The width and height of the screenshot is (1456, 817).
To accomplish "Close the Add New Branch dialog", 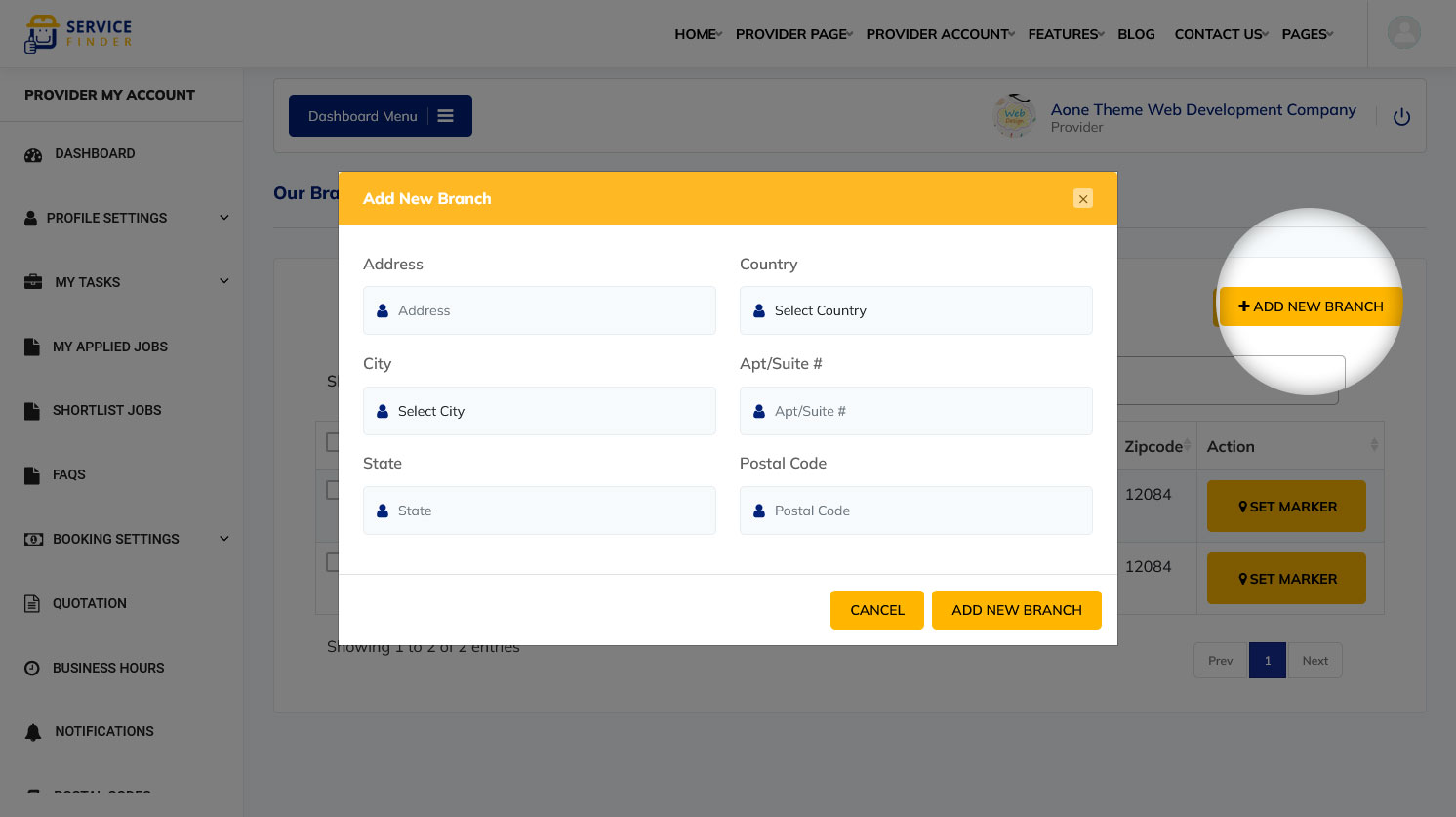I will pos(1082,198).
